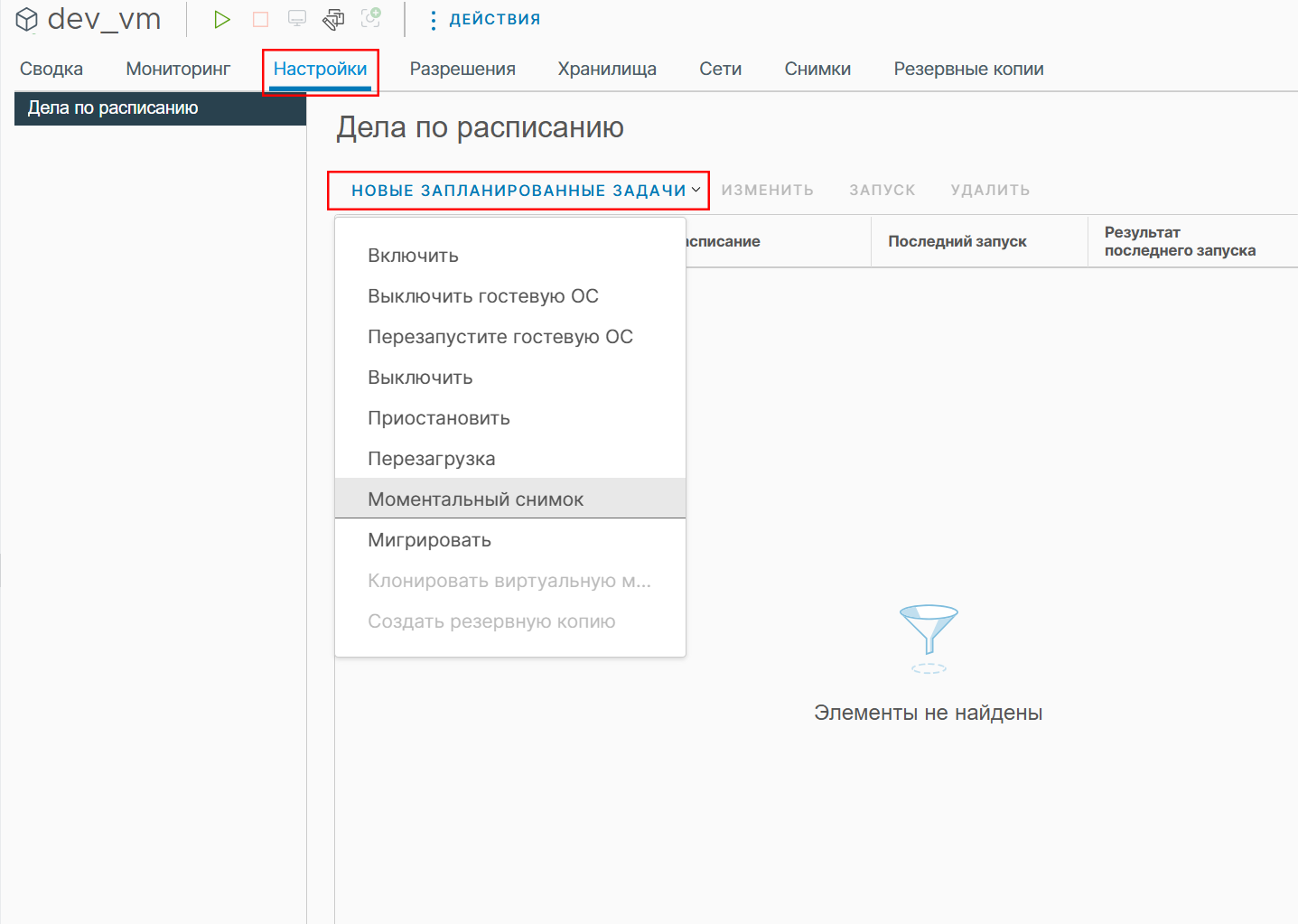
Task: Choose Моментальный снимок scheduled task
Action: tap(510, 499)
